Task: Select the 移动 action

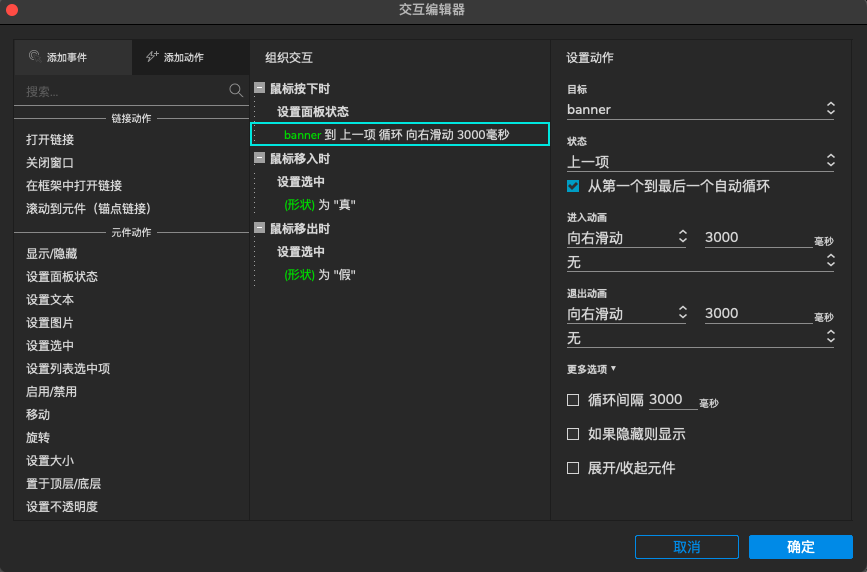Action: 38,414
